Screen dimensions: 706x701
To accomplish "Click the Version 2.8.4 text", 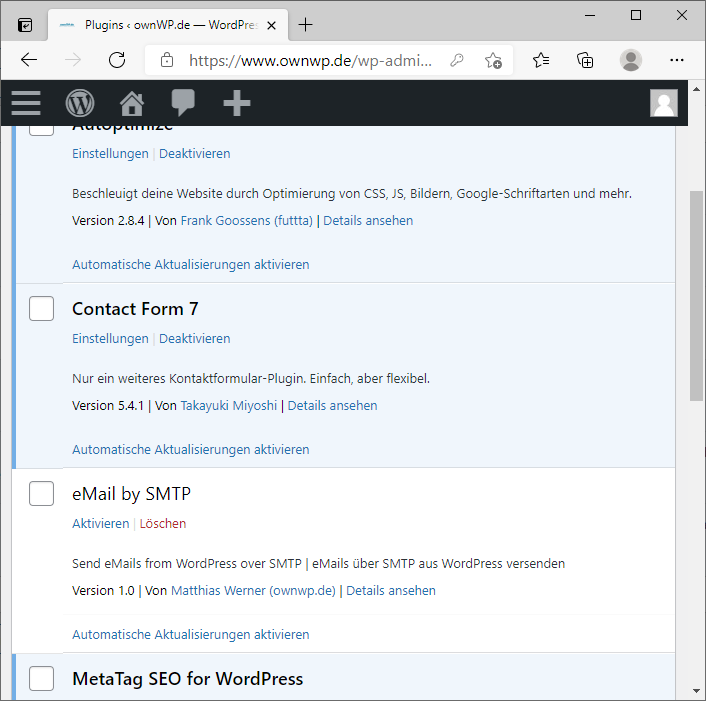I will [x=108, y=221].
